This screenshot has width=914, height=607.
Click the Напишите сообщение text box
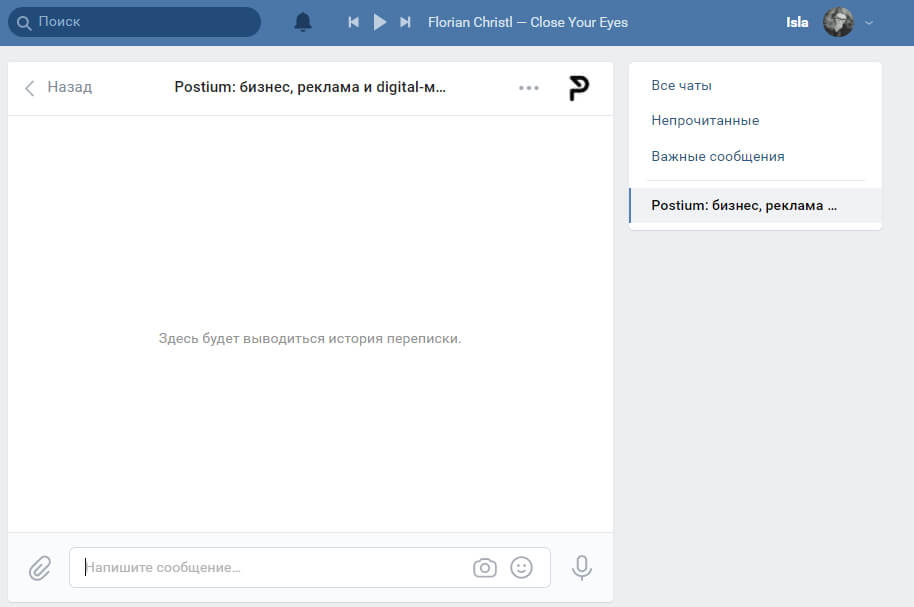[270, 568]
